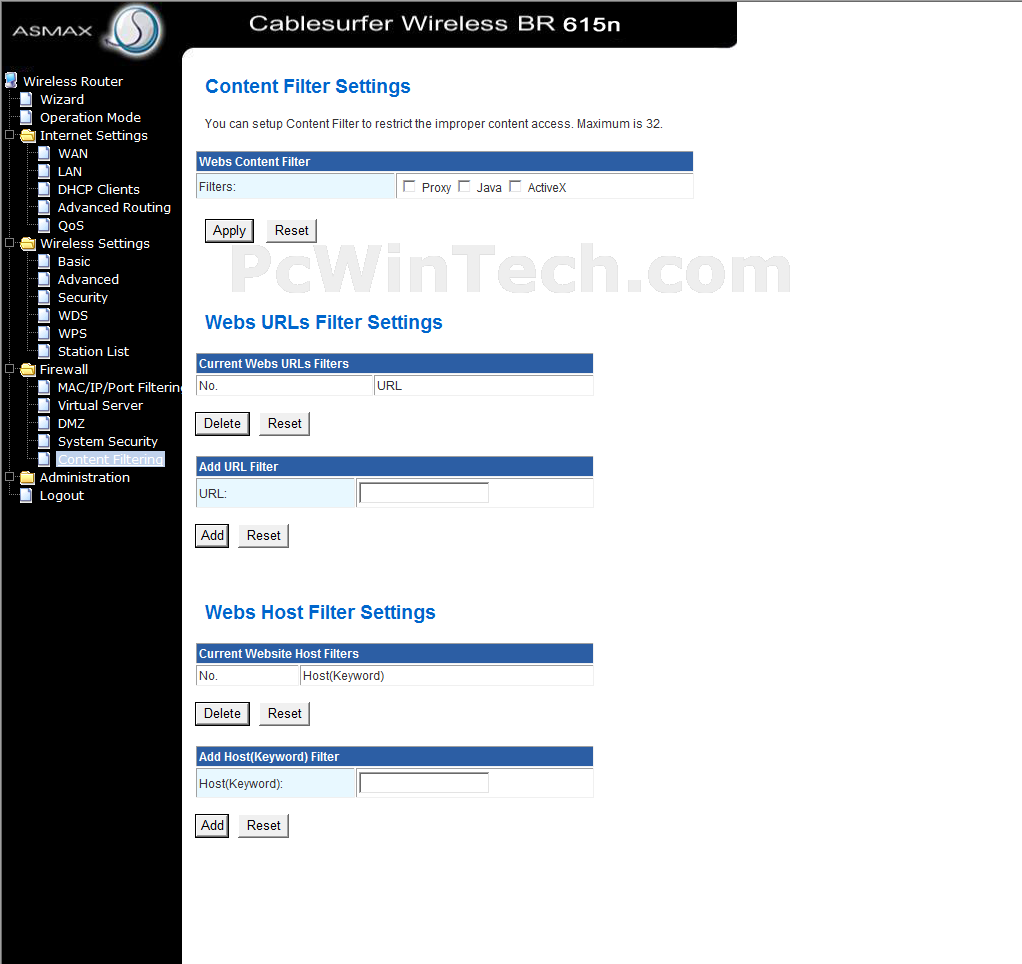Screen dimensions: 1022x964
Task: Add the URL filter entry
Action: click(212, 536)
